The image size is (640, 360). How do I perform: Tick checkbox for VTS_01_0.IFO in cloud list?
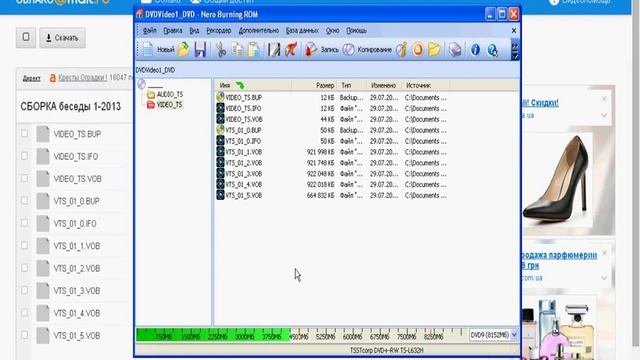coord(24,223)
